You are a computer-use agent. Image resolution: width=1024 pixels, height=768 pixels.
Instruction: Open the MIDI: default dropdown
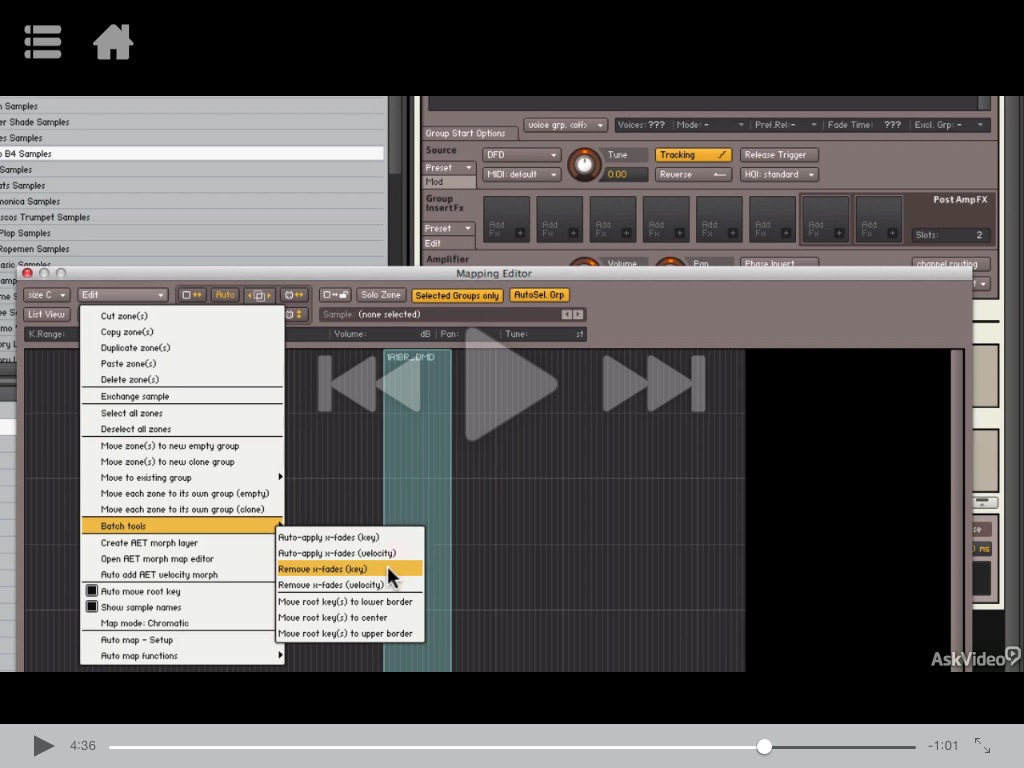[x=521, y=174]
